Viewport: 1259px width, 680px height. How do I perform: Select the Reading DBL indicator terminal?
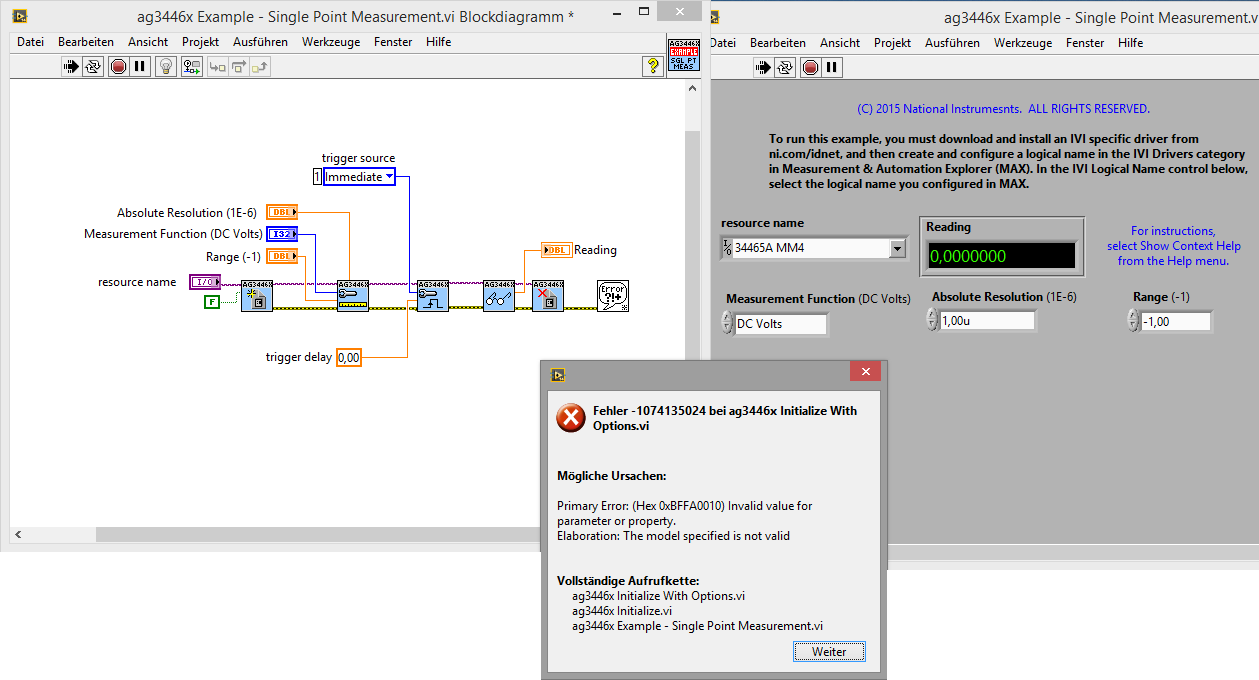click(x=556, y=250)
